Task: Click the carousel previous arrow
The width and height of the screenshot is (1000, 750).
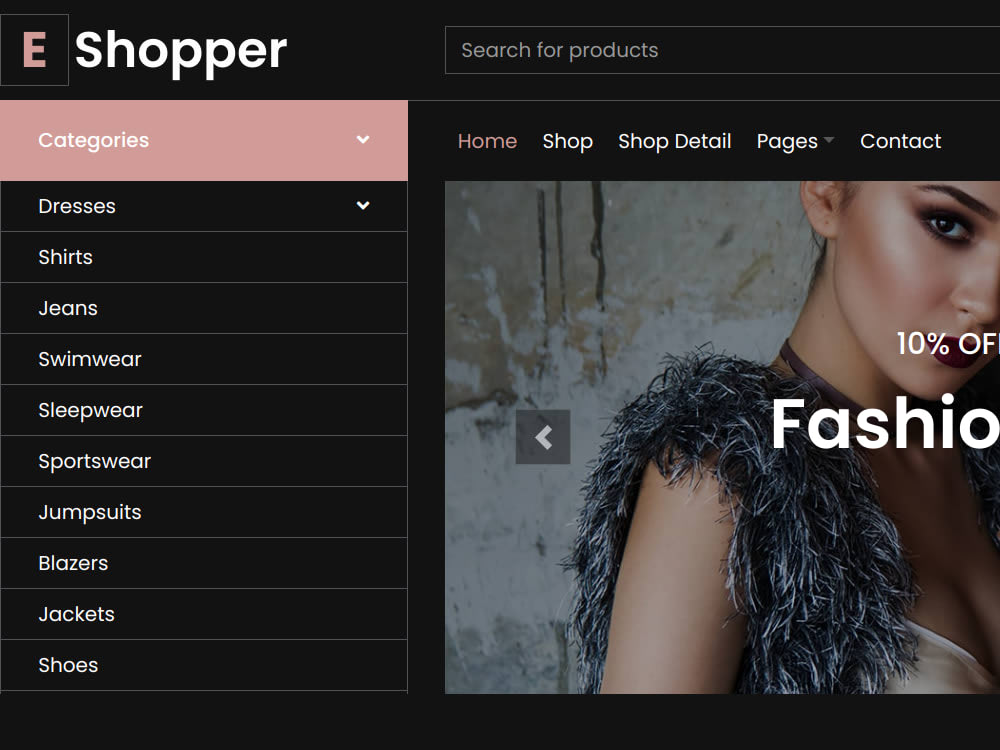Action: pyautogui.click(x=545, y=437)
